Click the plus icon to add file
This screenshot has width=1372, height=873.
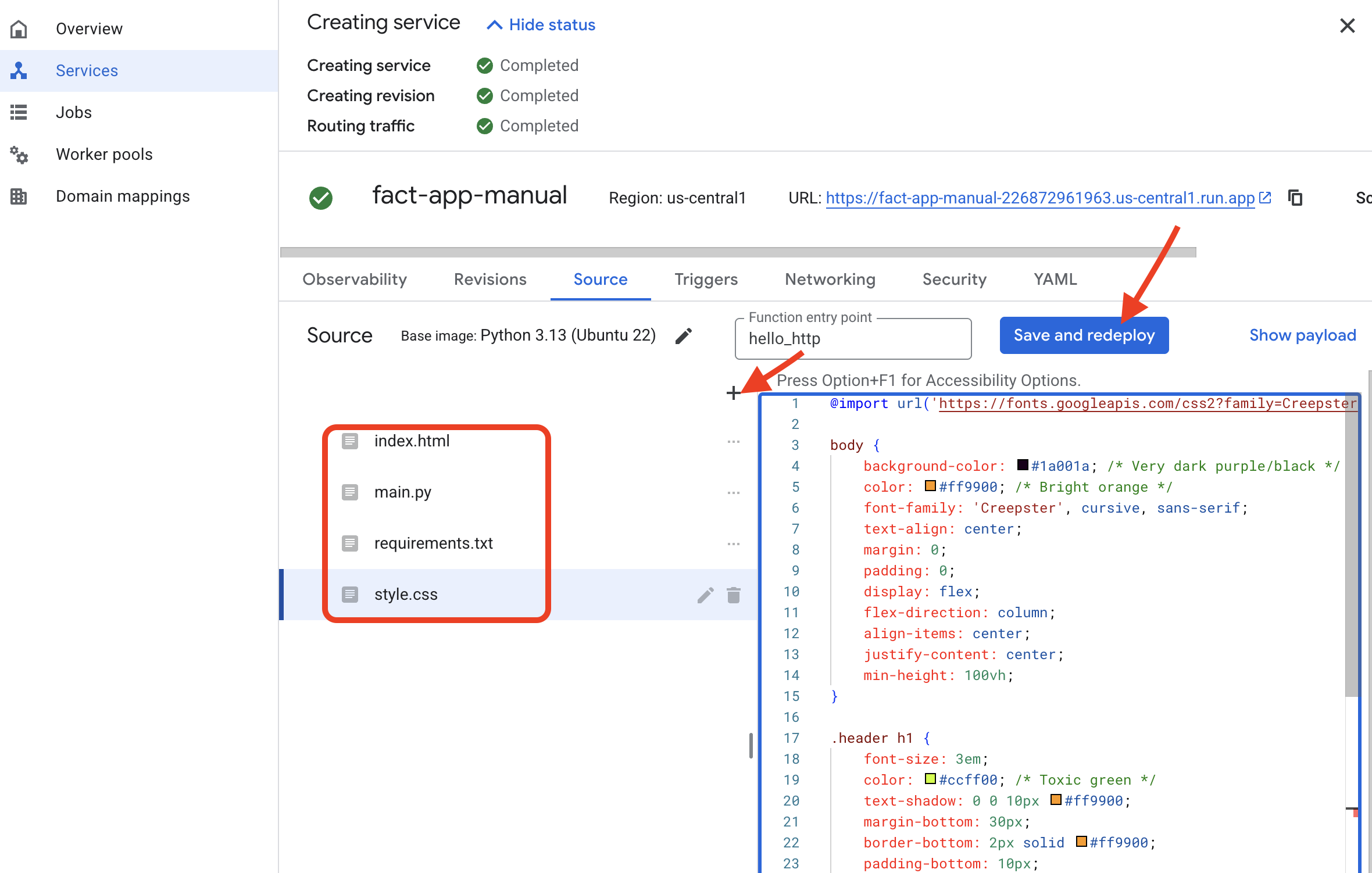[x=733, y=393]
